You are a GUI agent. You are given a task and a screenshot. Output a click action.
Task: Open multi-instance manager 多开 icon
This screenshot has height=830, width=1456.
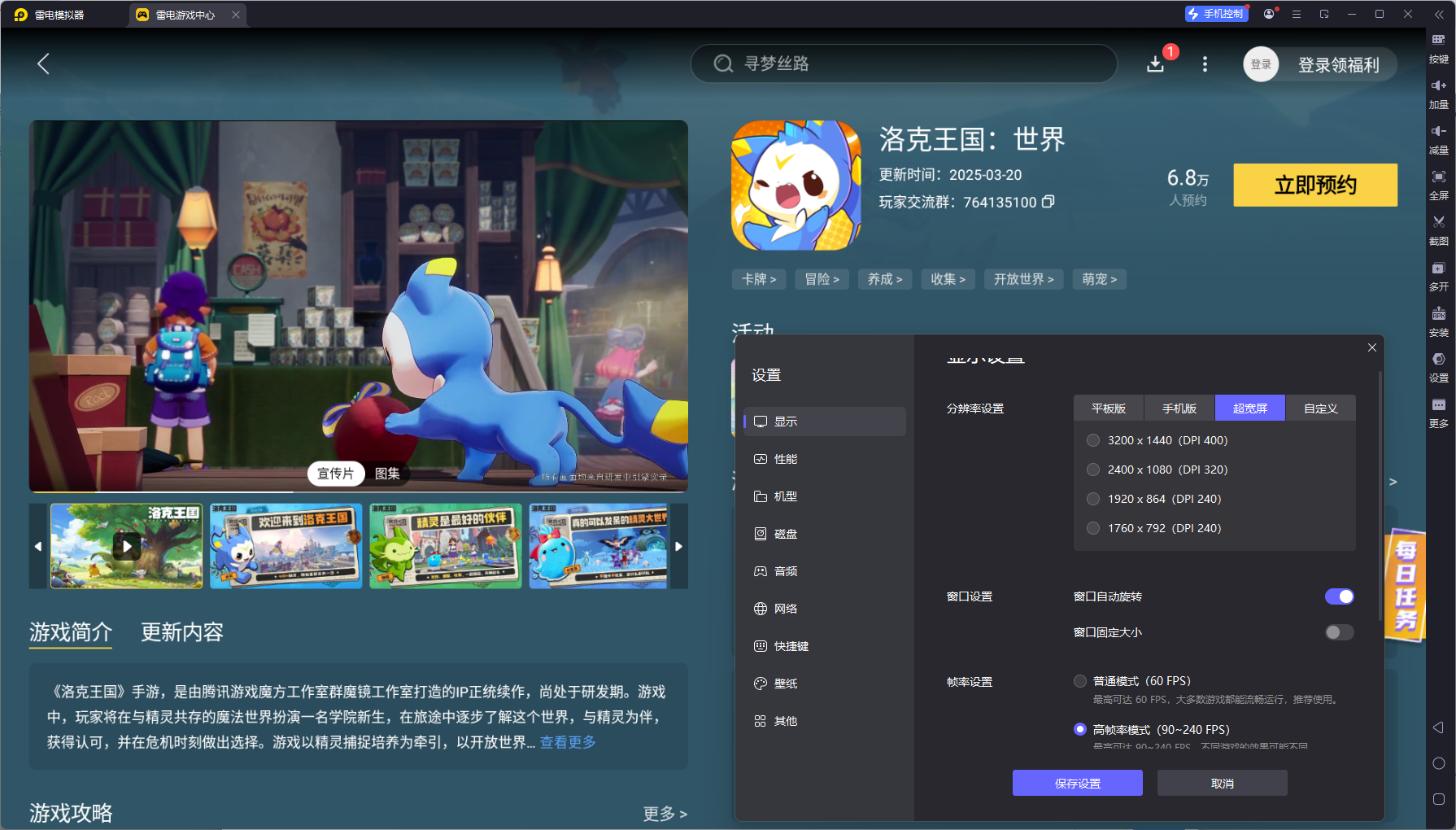(x=1438, y=276)
